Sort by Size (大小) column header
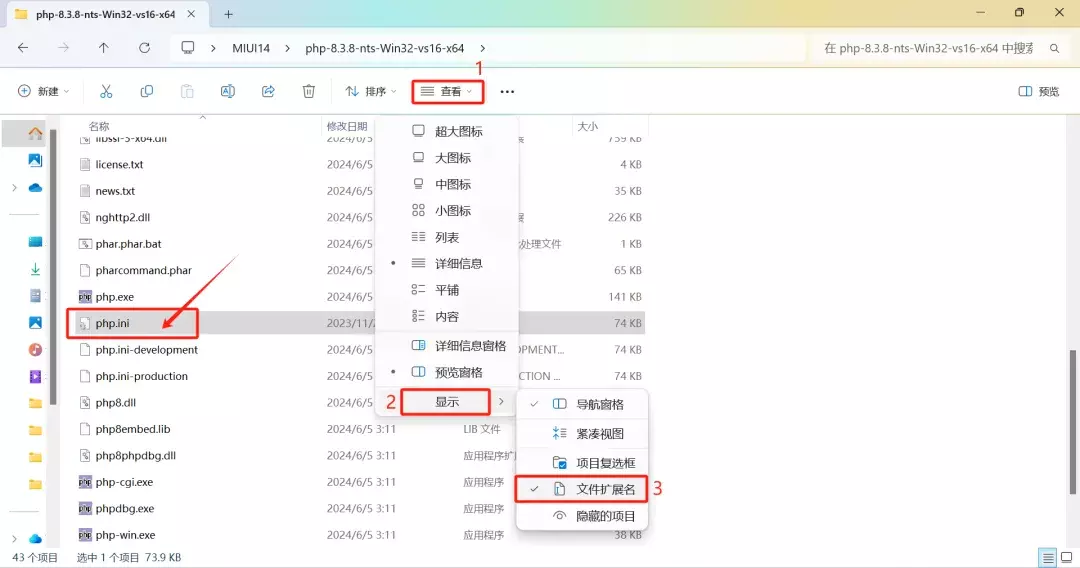The width and height of the screenshot is (1080, 568). 588,126
